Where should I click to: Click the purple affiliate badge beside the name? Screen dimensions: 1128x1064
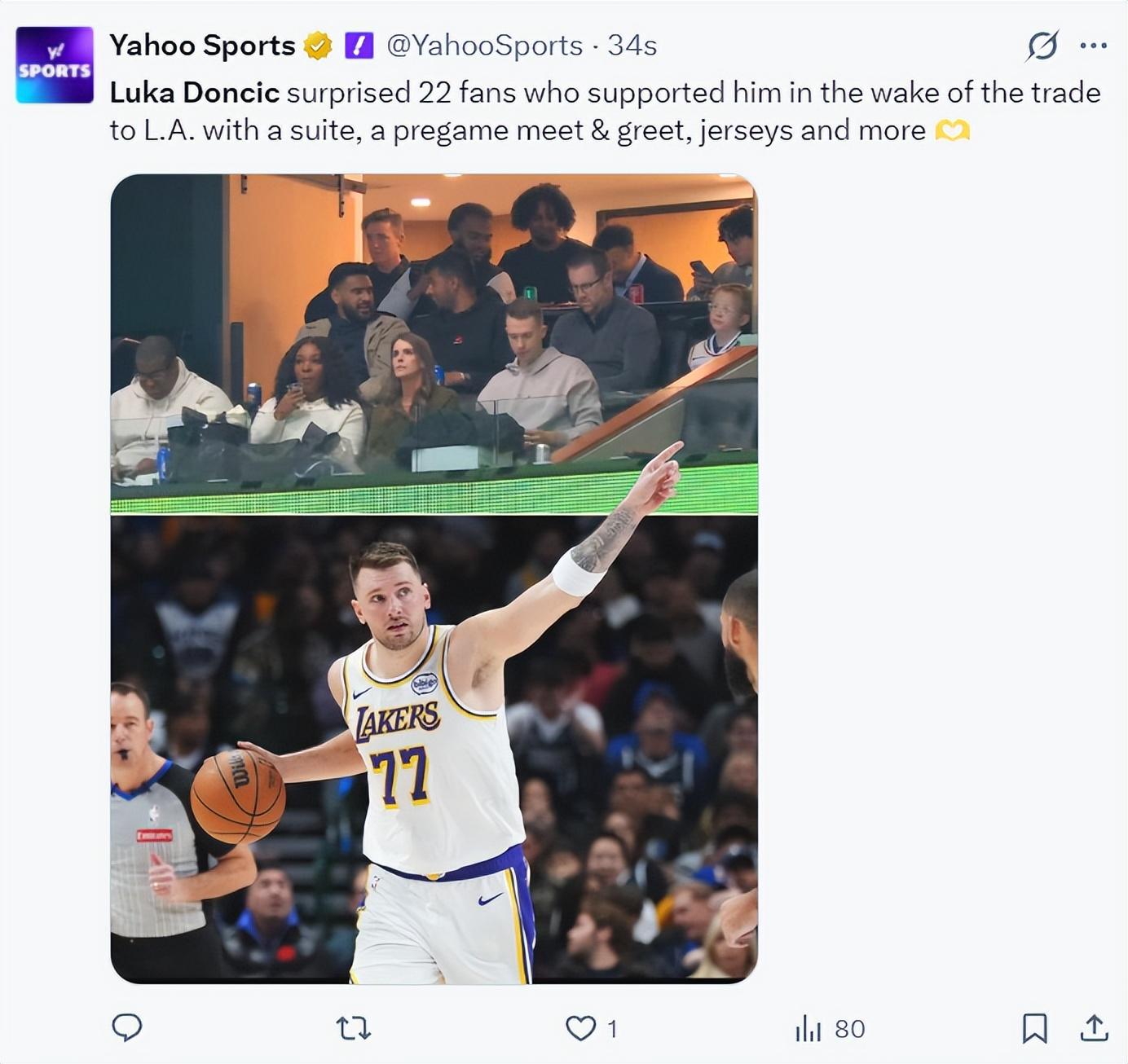[x=359, y=46]
